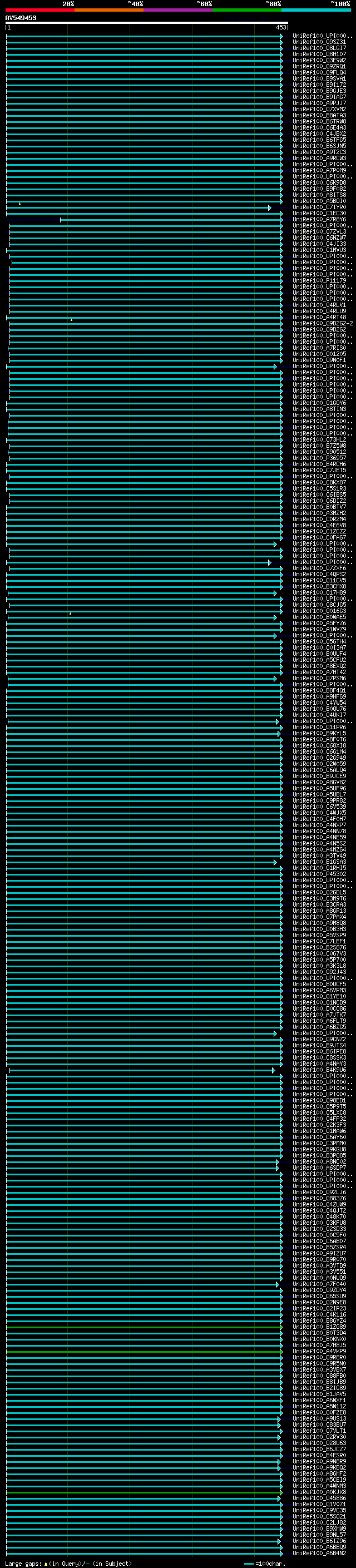Image resolution: width=356 pixels, height=1568 pixels.
Task: Select subject label UniRef100_B9I172
Action: pyautogui.click(x=319, y=85)
